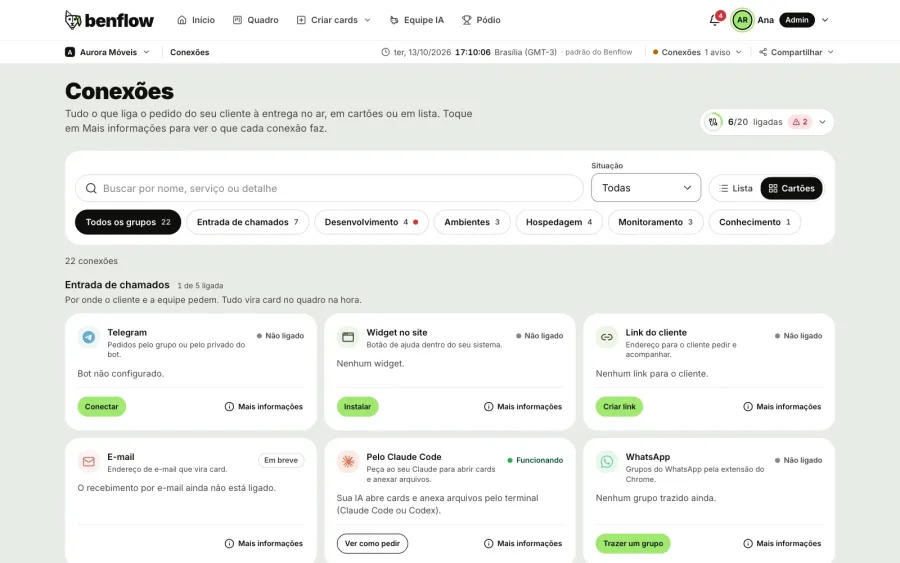Click the Não ligado status on Telegram
This screenshot has width=900, height=563.
click(280, 336)
